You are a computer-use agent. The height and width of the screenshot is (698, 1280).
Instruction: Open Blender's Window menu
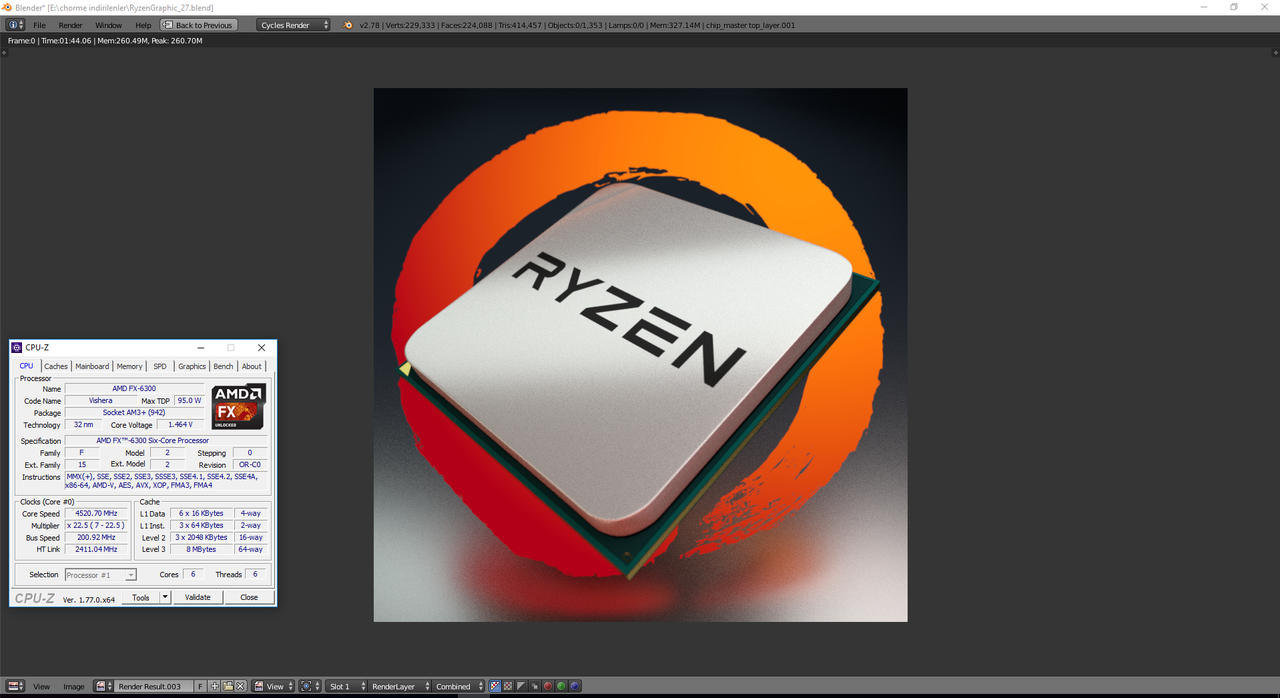point(108,25)
